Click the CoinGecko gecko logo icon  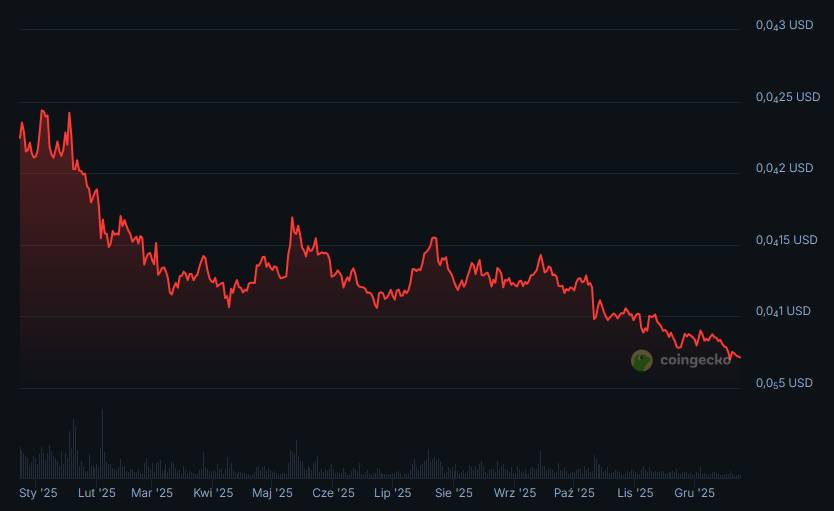(641, 361)
